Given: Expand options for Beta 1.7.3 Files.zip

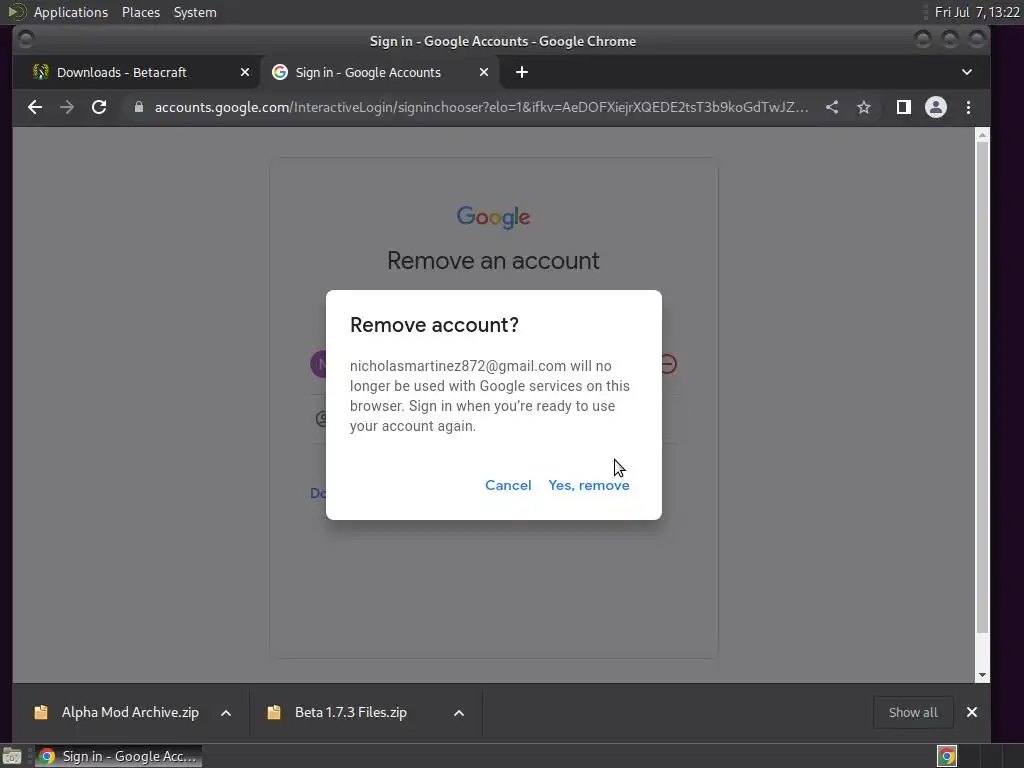Looking at the screenshot, I should pos(459,713).
